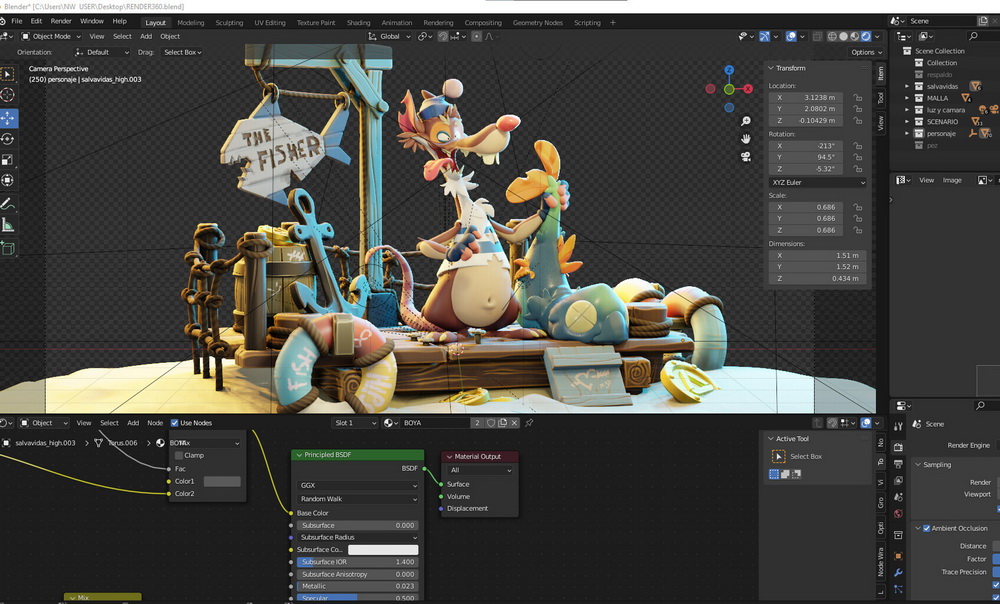Open Output properties tab icon
The height and width of the screenshot is (604, 1000).
pyautogui.click(x=899, y=464)
